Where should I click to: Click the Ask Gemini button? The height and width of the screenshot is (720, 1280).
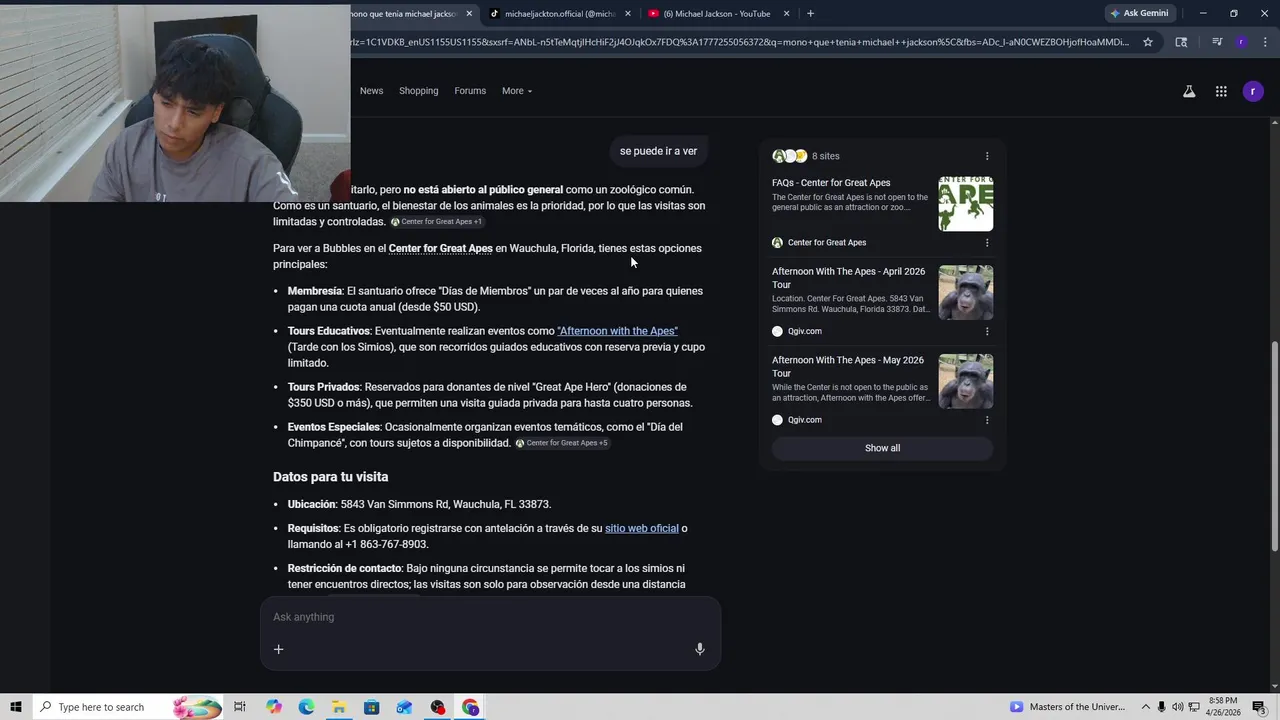tap(1138, 13)
